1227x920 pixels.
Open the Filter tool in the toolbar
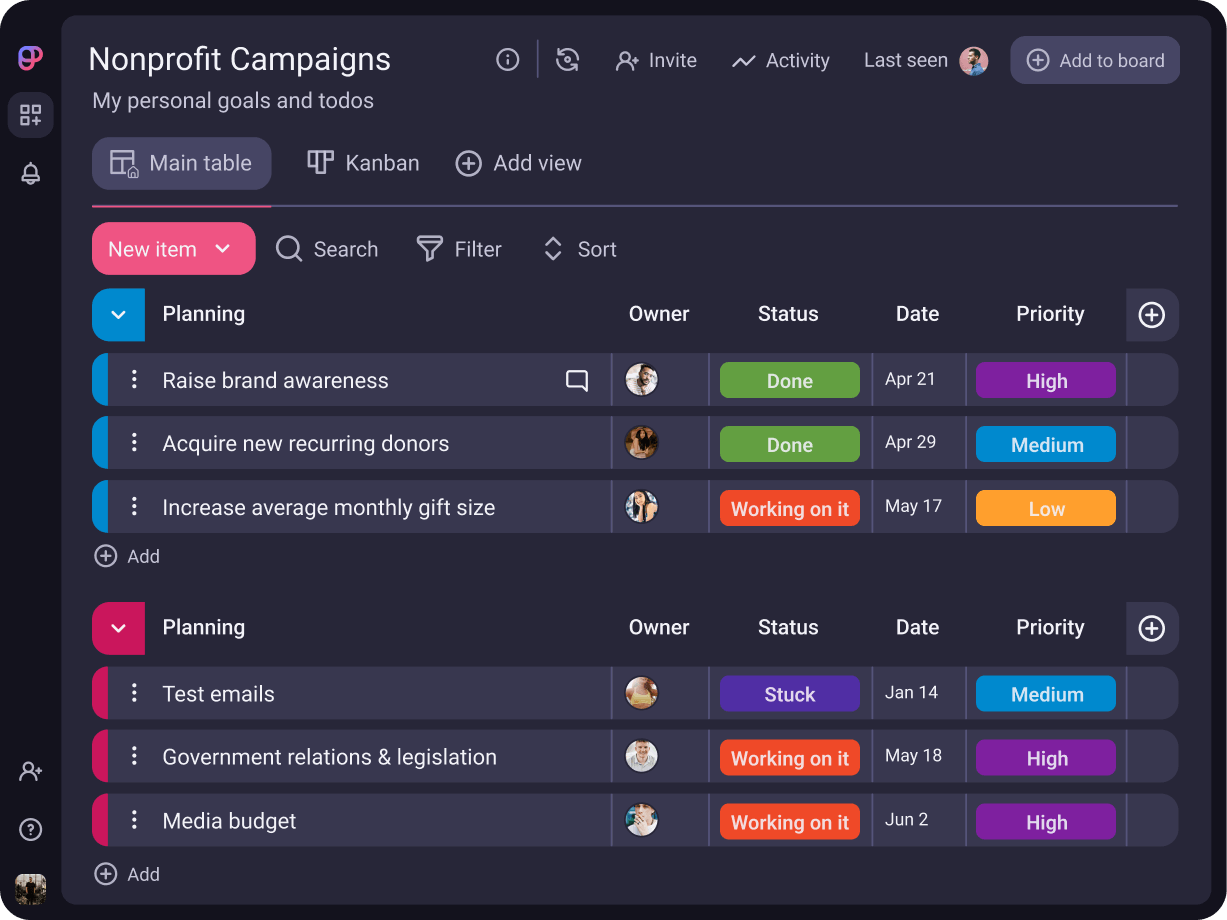coord(459,249)
